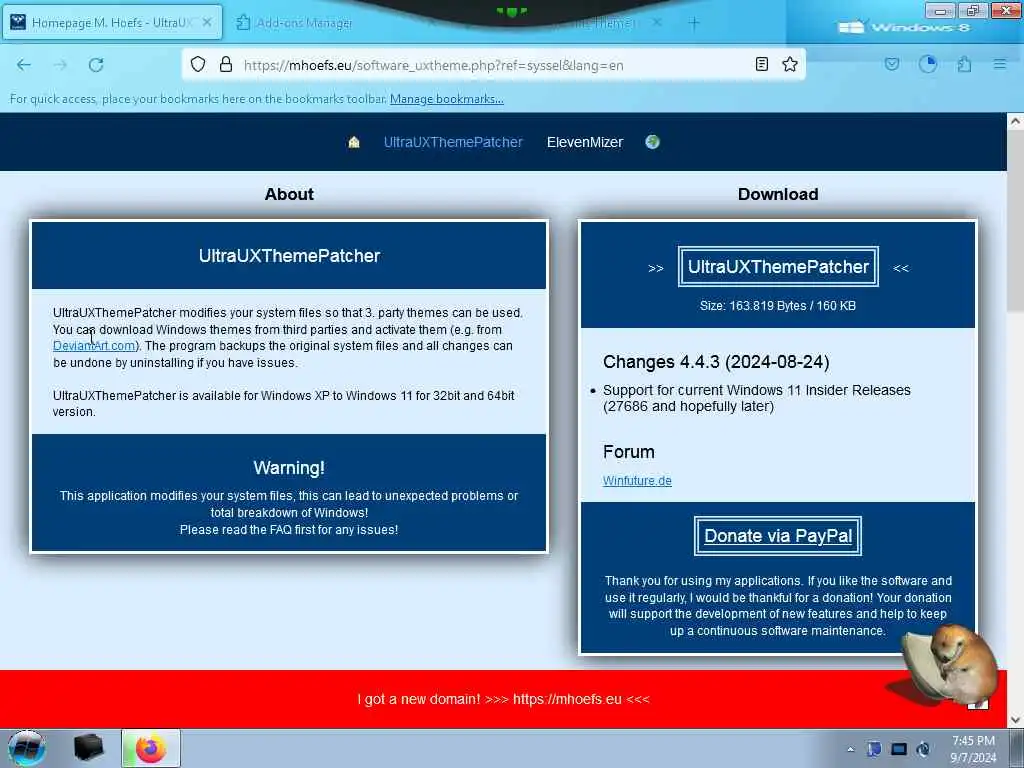Open the black box taskbar app

(x=88, y=748)
